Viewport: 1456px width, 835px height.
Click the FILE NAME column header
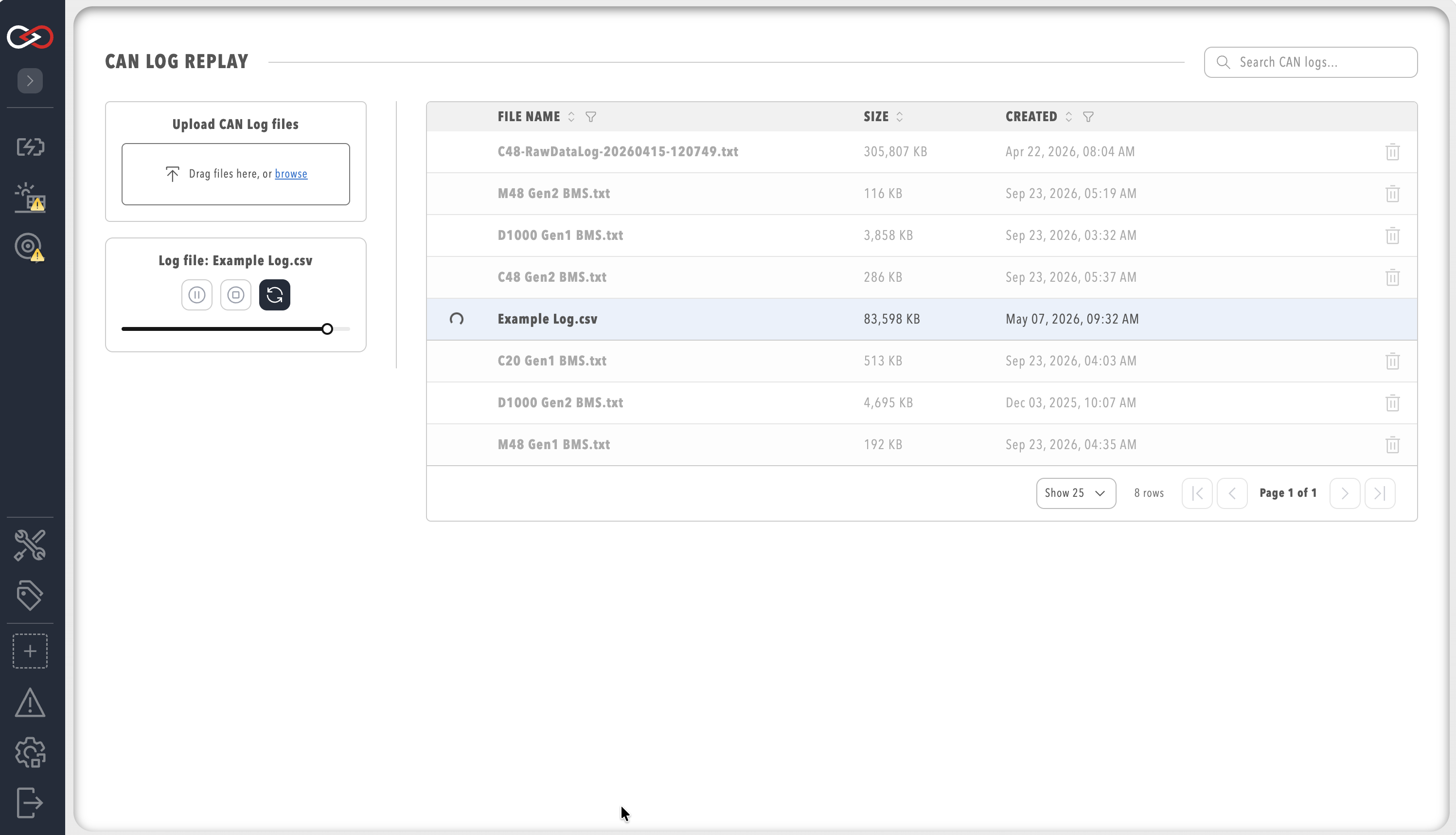point(528,116)
